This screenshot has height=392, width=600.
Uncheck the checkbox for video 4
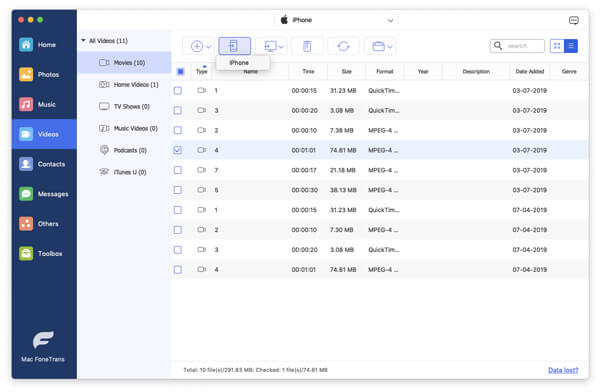pyautogui.click(x=178, y=150)
